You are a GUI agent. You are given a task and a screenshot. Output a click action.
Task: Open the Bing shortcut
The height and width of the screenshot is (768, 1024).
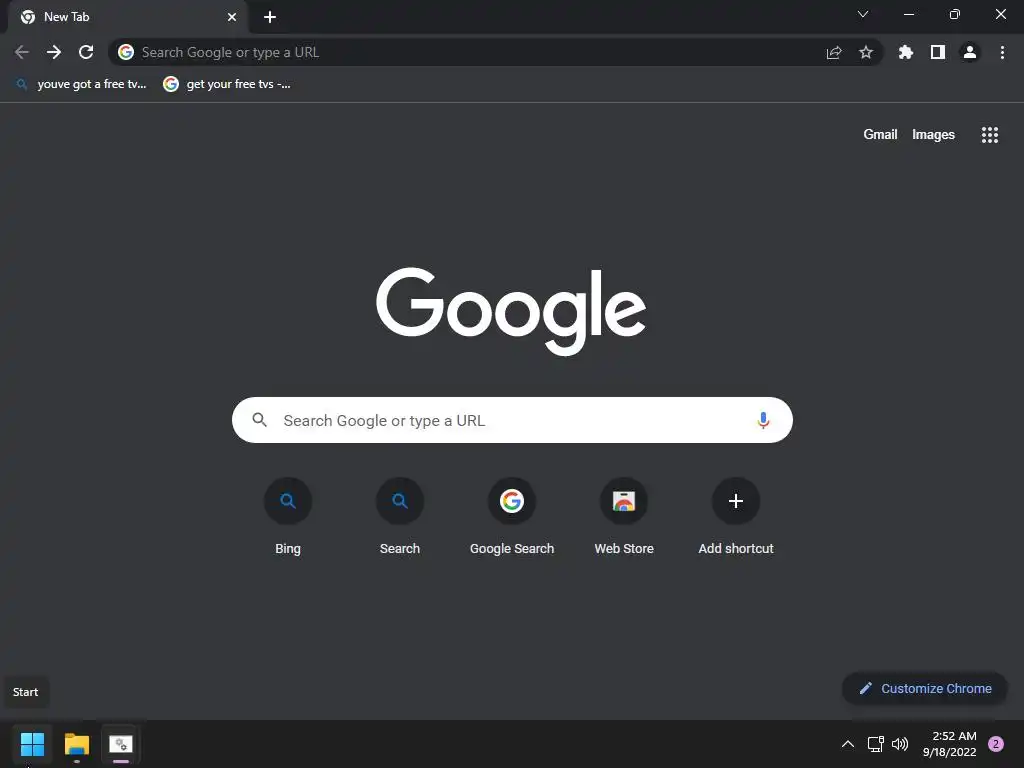(288, 517)
